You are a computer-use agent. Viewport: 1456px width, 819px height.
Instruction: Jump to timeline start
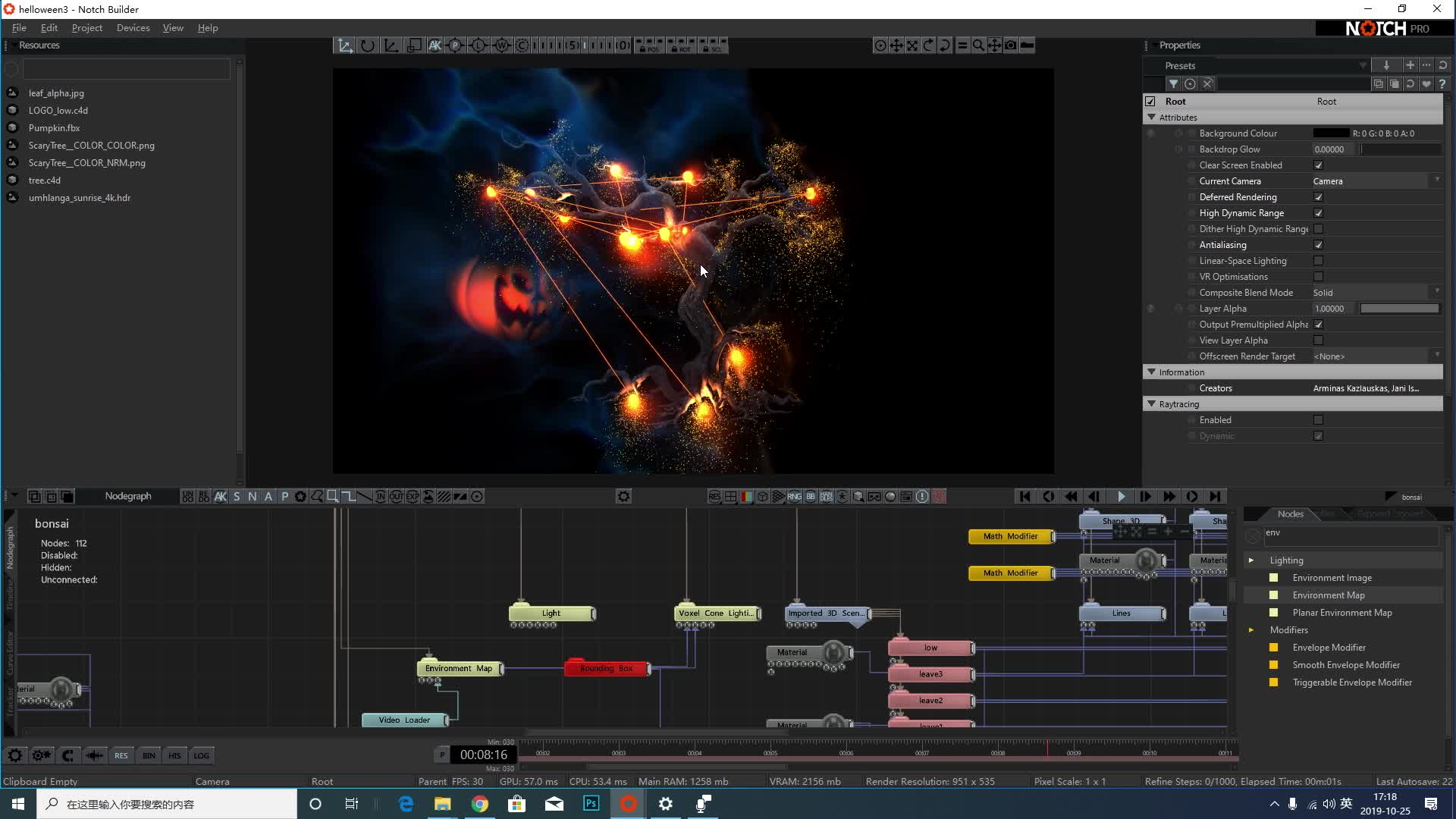(x=1025, y=497)
